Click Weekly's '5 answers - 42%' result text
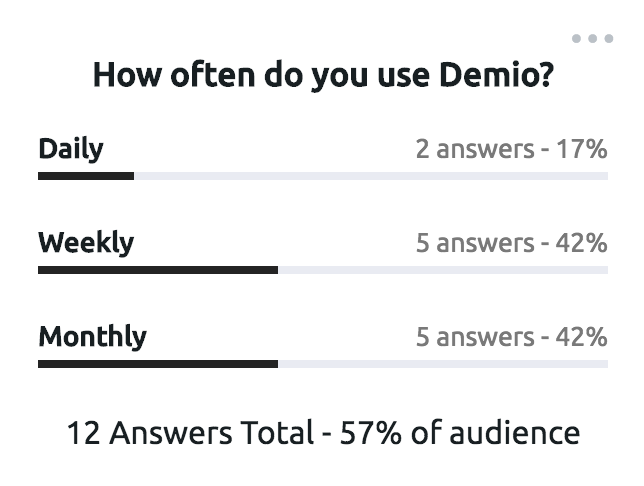This screenshot has height=486, width=644. coord(511,243)
